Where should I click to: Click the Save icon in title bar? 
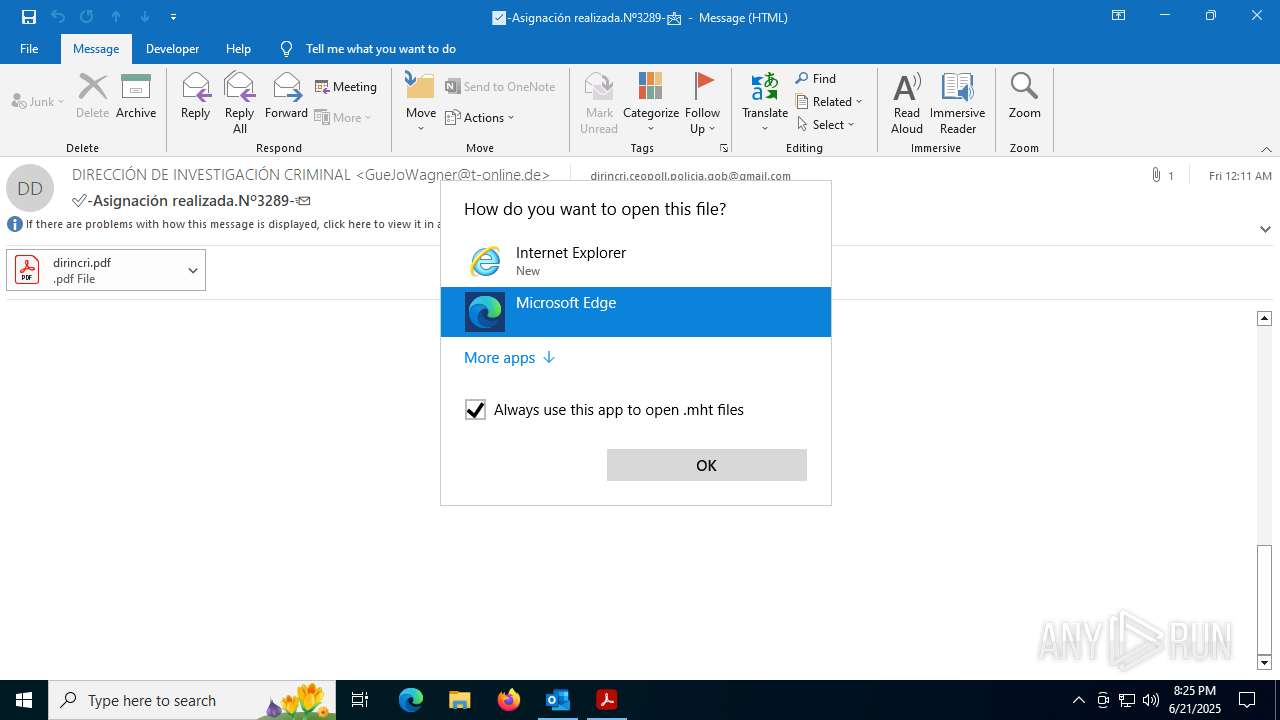point(29,17)
